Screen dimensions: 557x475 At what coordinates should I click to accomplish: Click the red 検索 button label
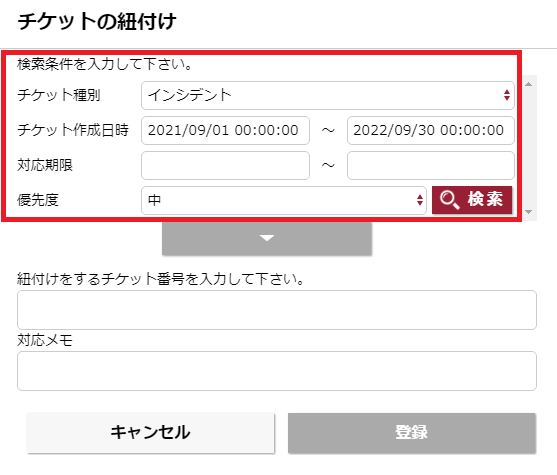coord(485,199)
